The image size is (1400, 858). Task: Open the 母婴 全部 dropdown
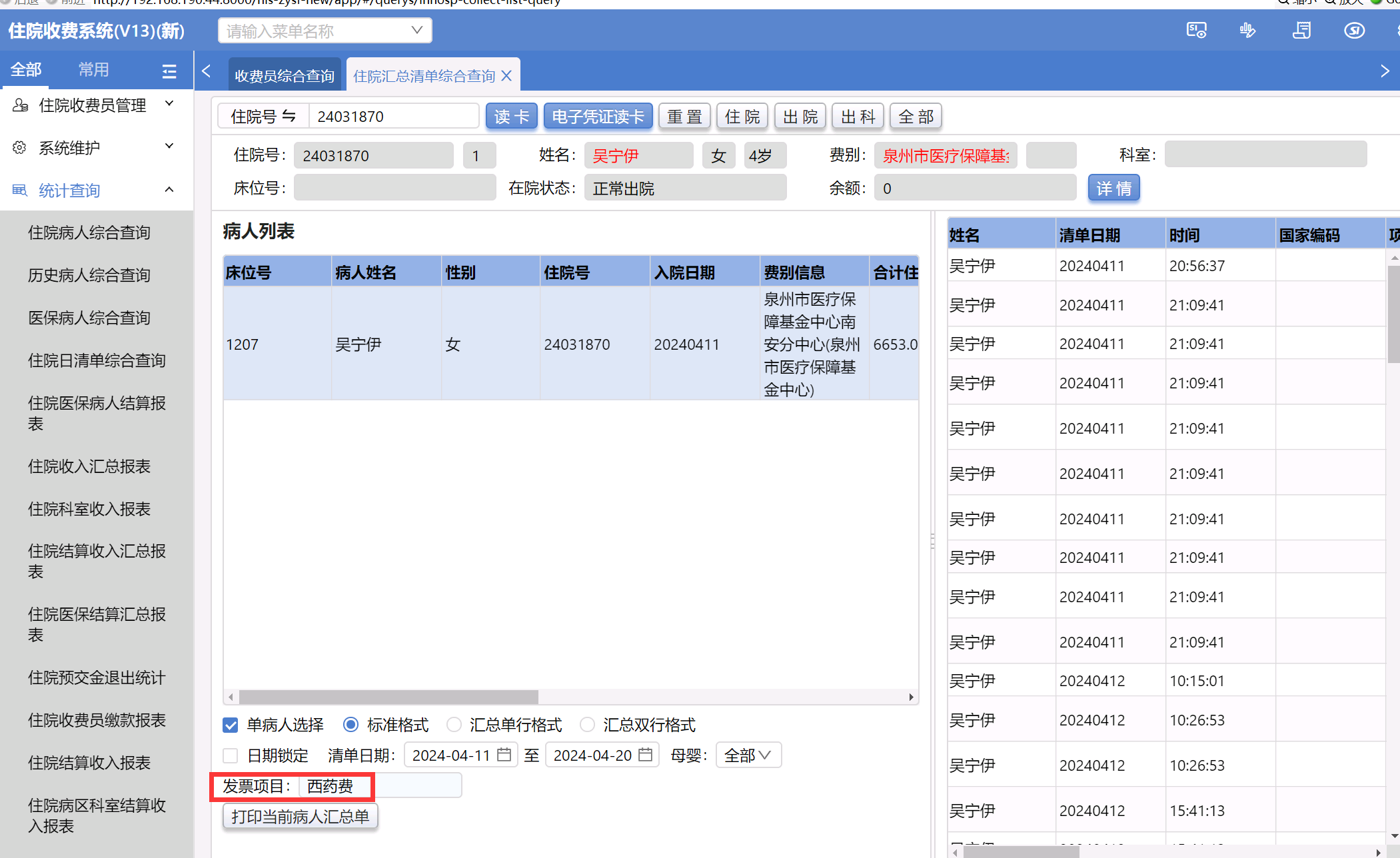748,755
